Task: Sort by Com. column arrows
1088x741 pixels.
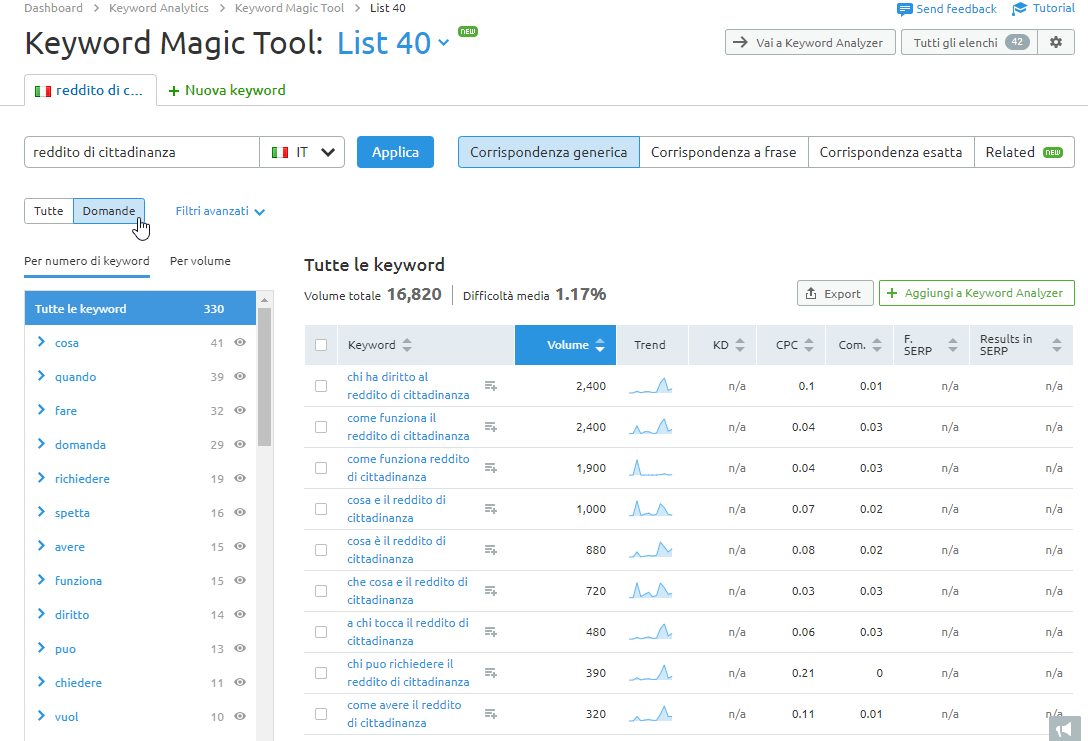Action: 877,345
